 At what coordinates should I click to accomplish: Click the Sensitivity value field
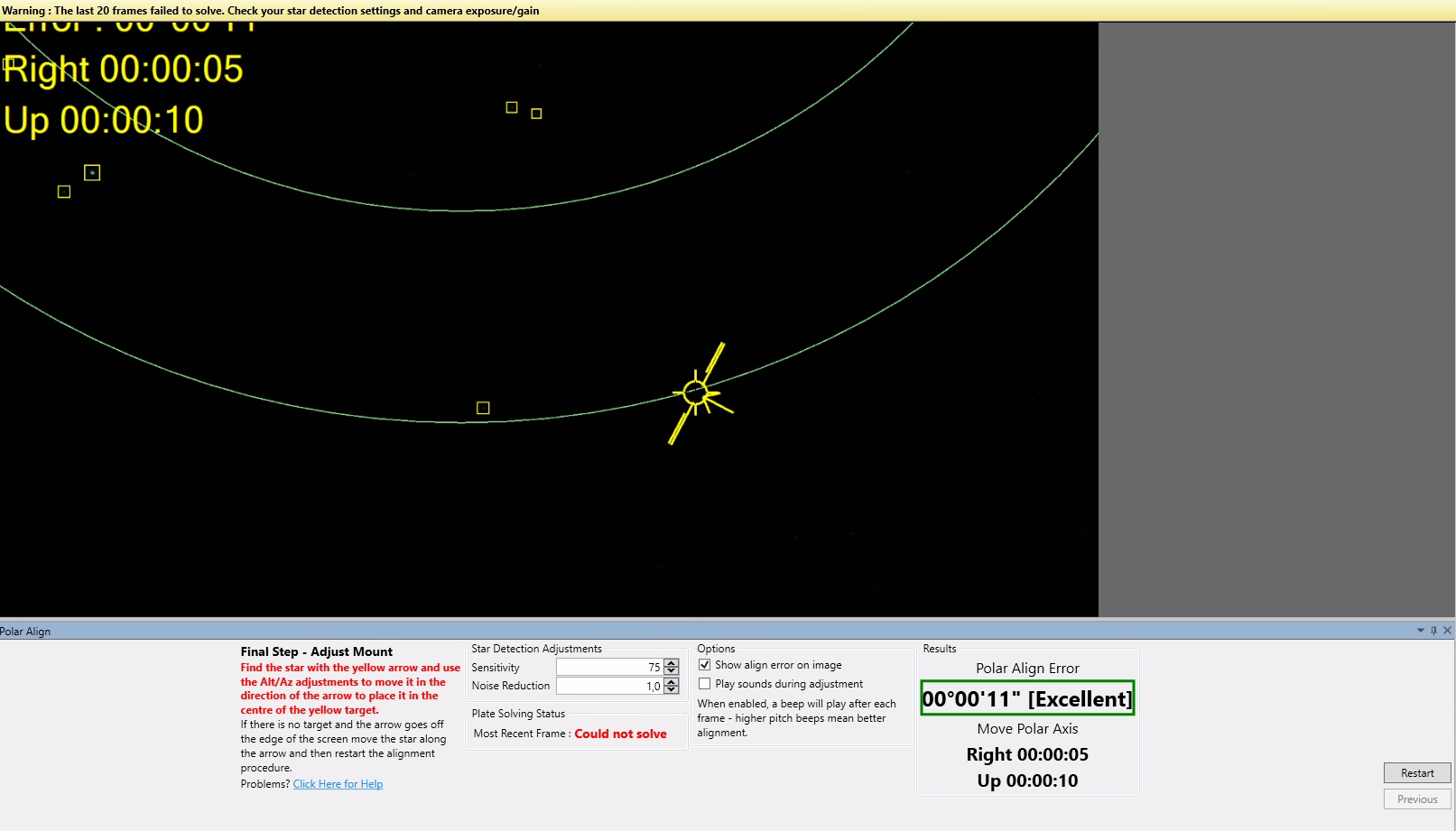click(x=609, y=667)
